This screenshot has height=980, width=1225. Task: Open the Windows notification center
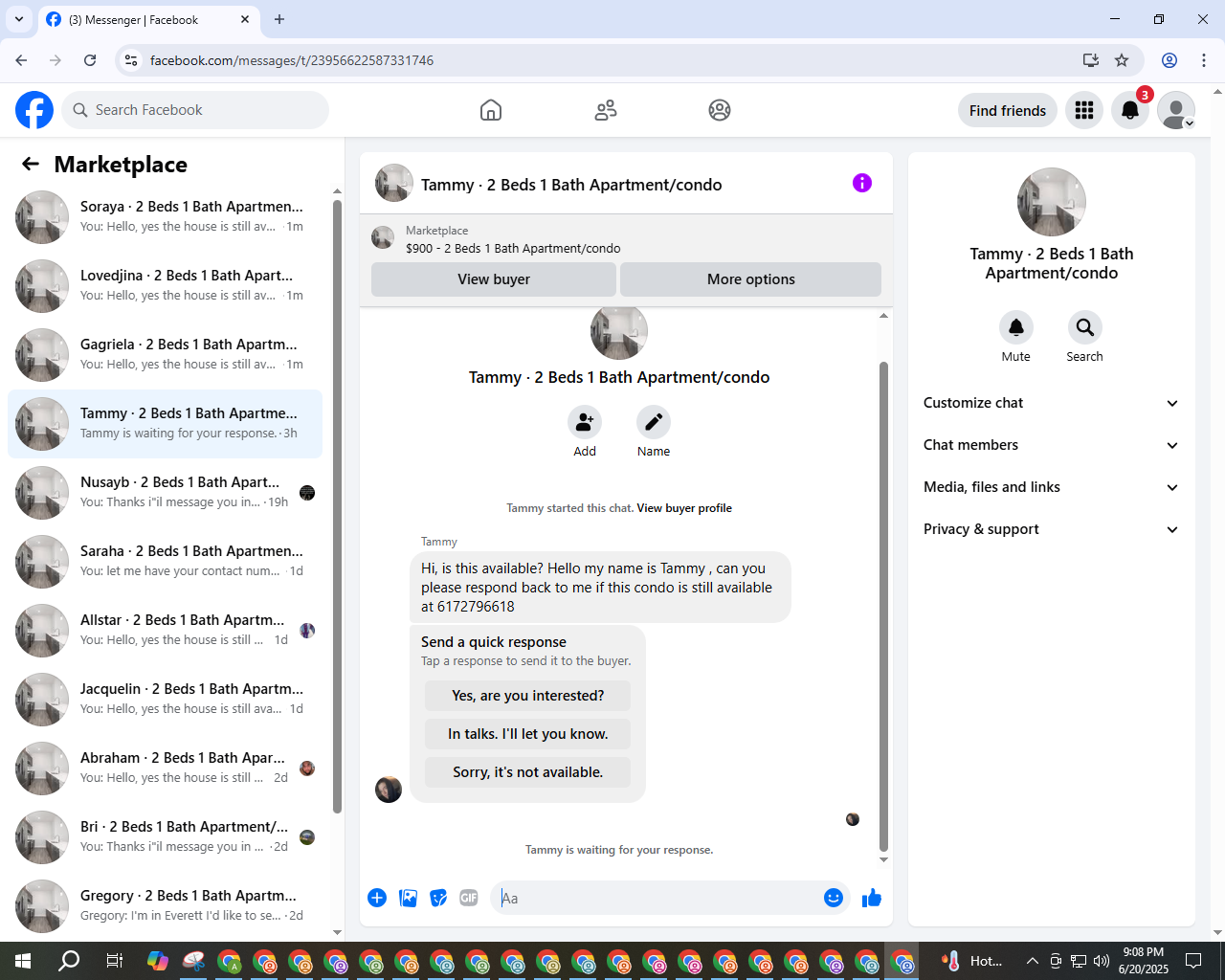pos(1193,961)
